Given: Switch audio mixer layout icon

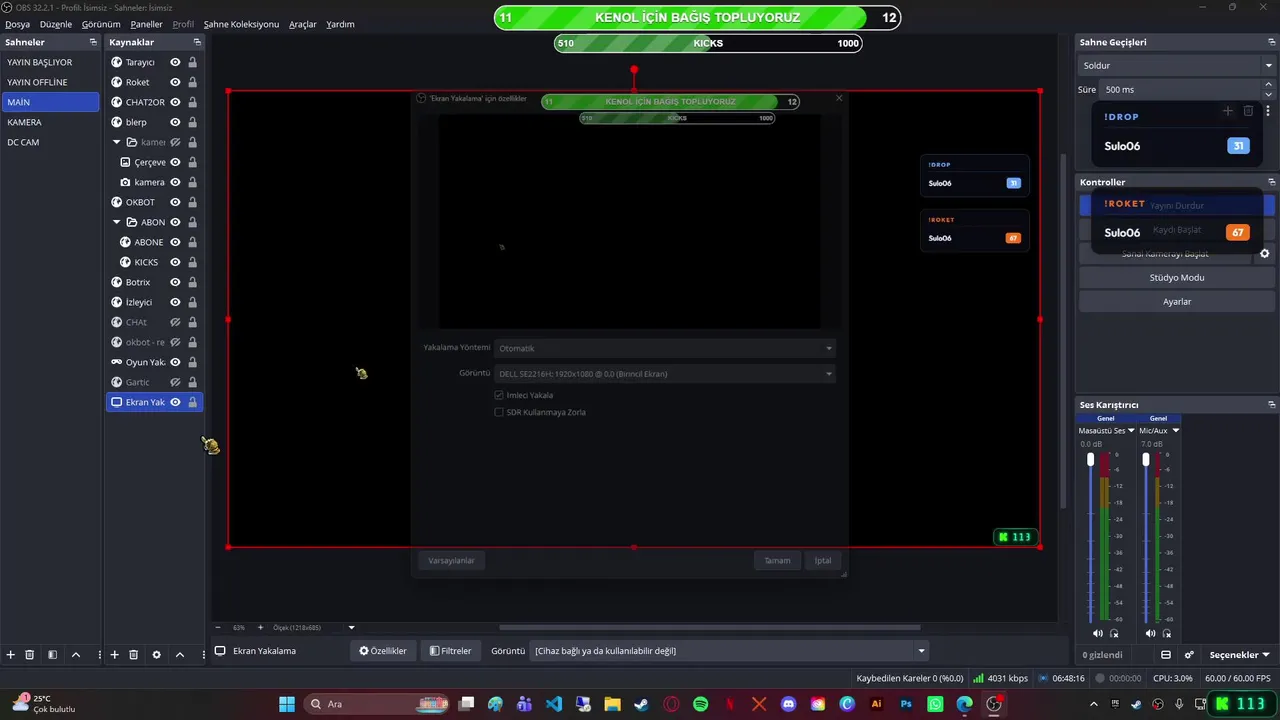Looking at the screenshot, I should pyautogui.click(x=1166, y=655).
